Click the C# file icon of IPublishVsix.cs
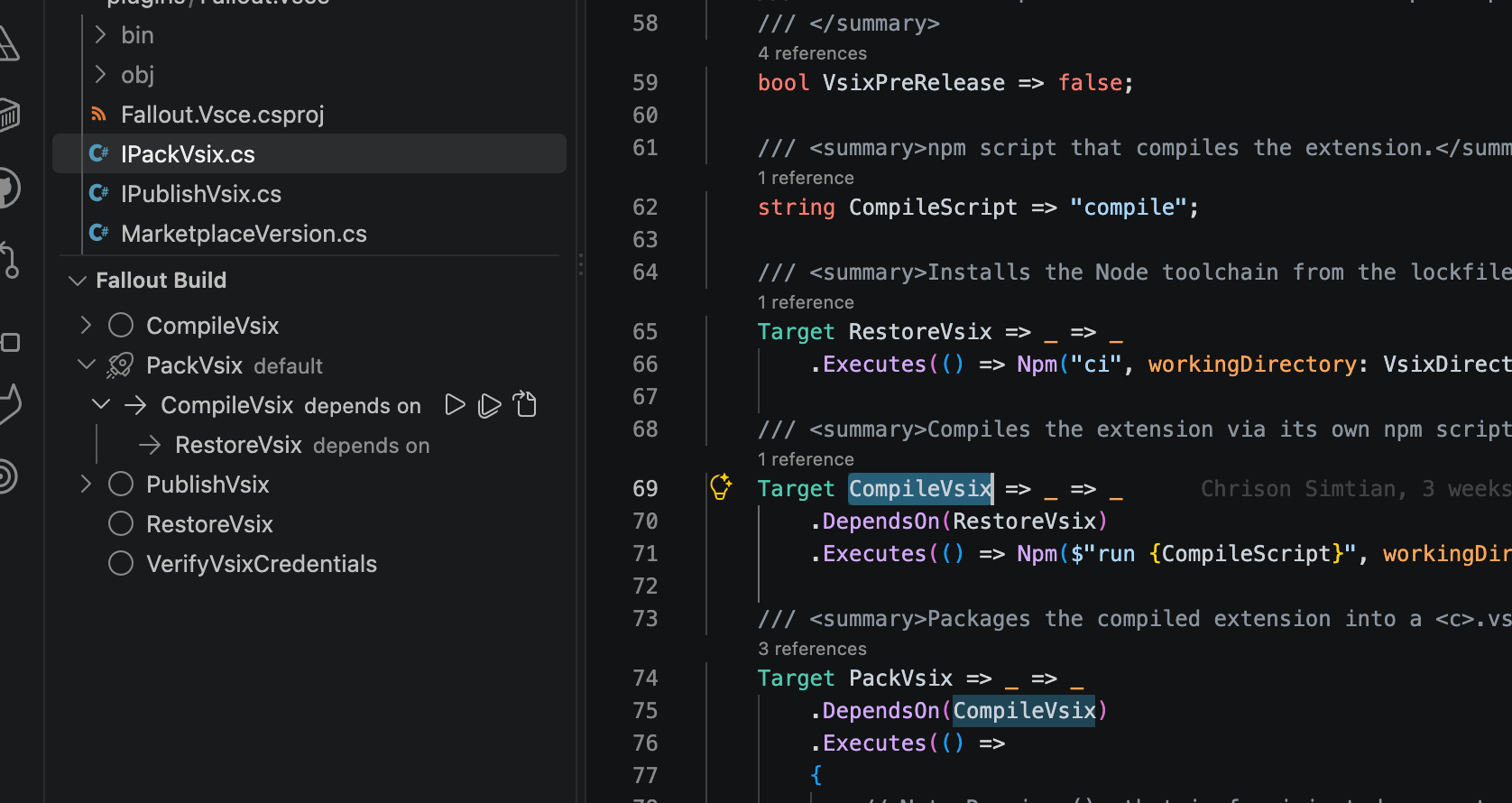The image size is (1512, 803). tap(99, 194)
